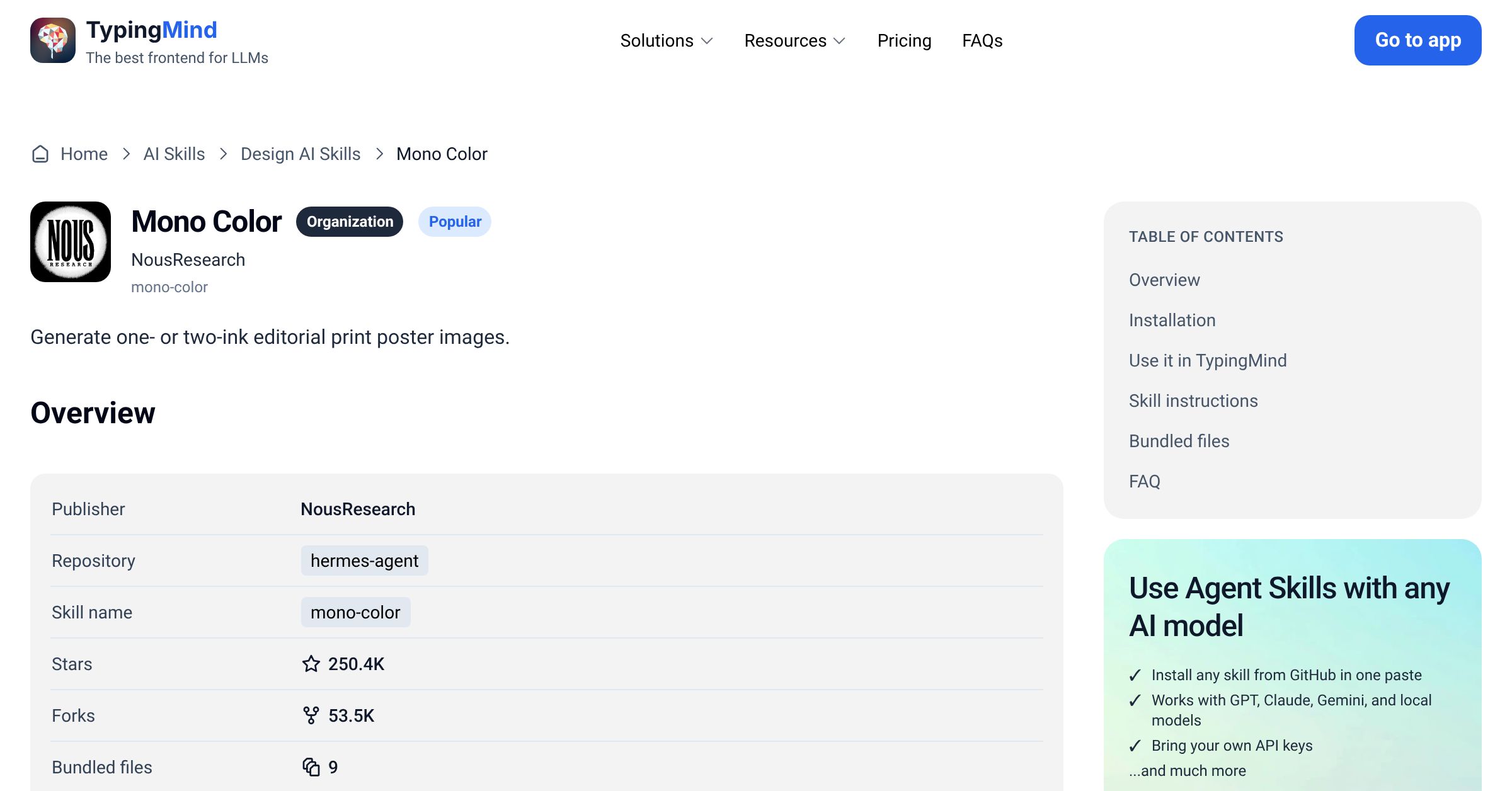Jump to Use it in TypingMind section
The image size is (1512, 791).
(1208, 361)
